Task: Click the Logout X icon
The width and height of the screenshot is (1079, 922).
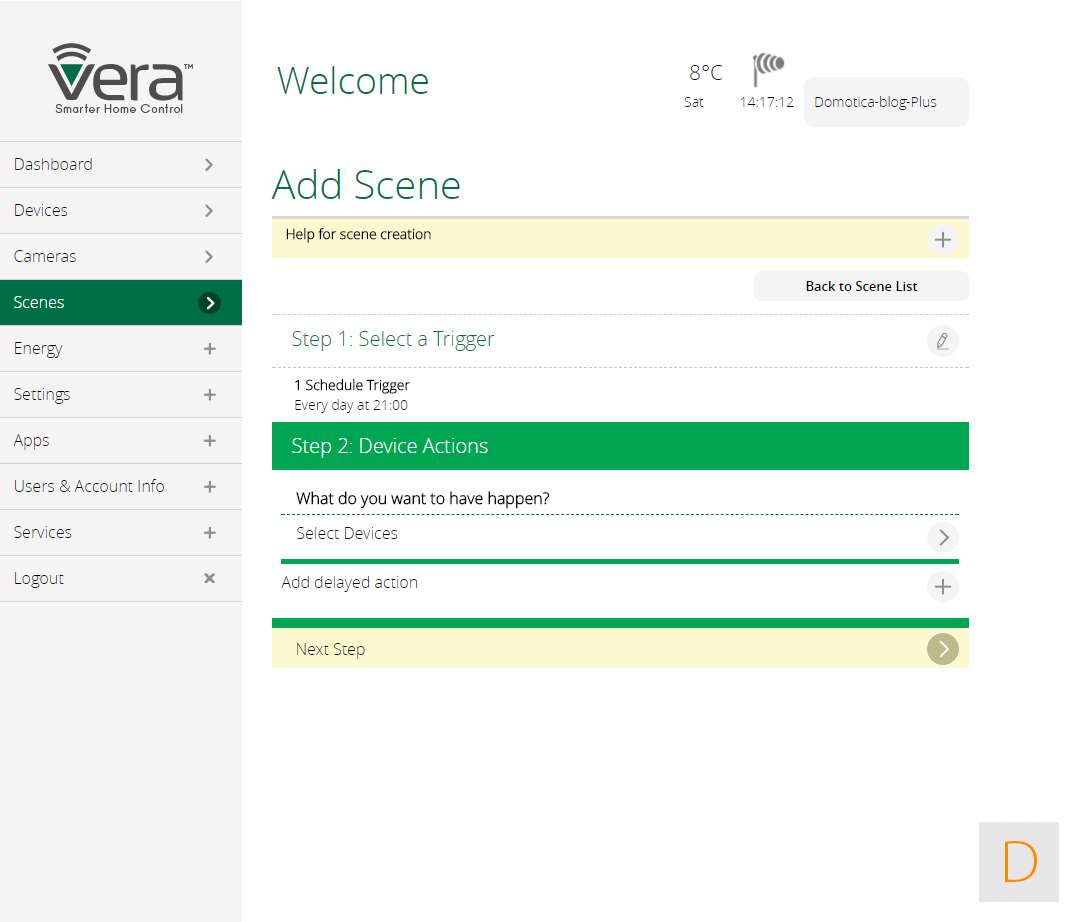Action: pyautogui.click(x=209, y=578)
